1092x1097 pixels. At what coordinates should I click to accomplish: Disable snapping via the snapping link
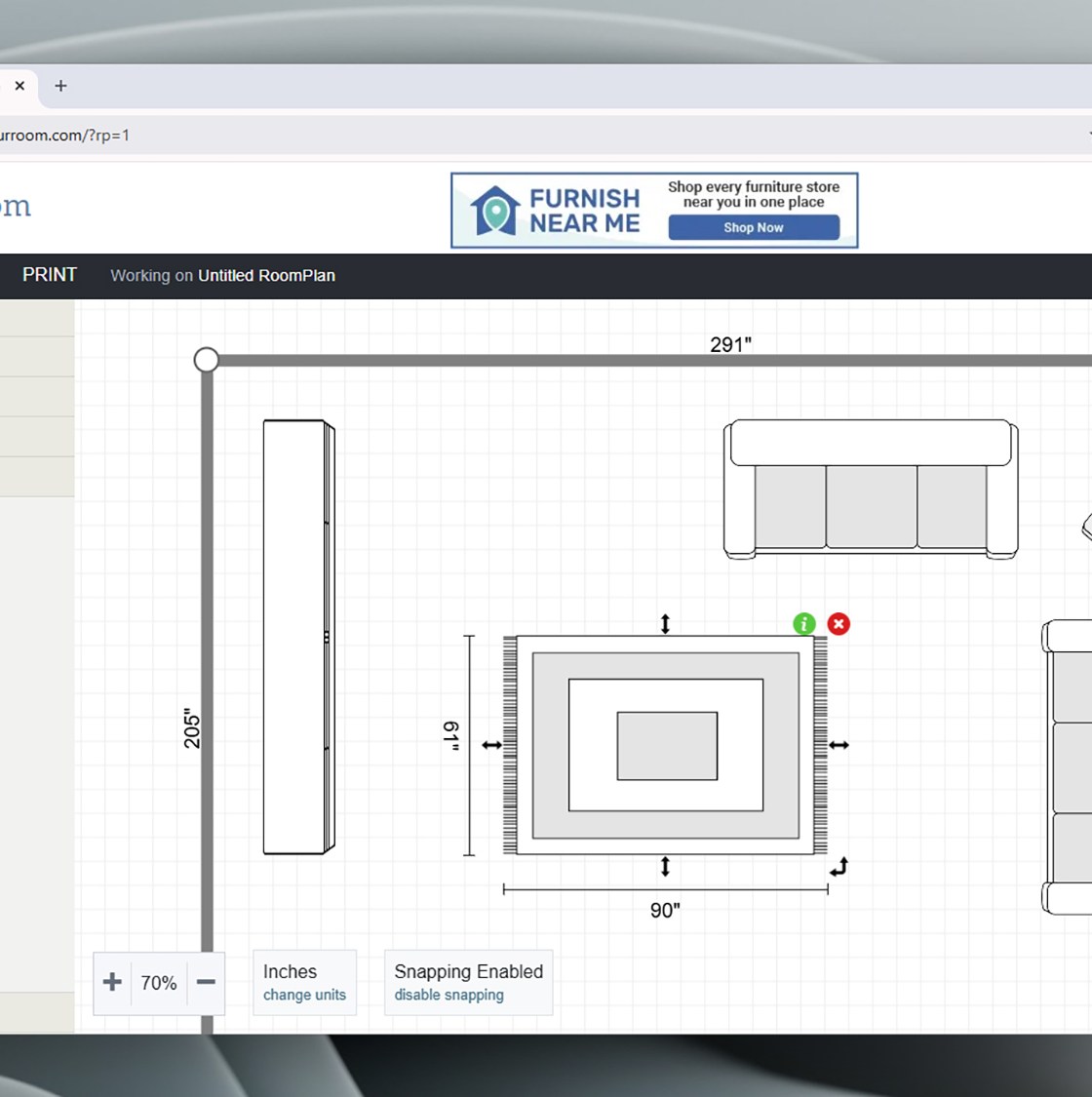[x=448, y=995]
